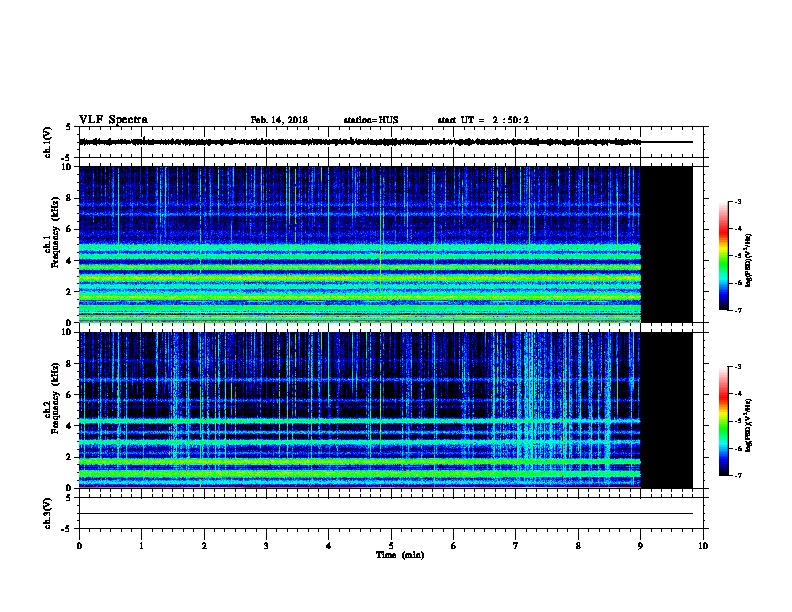Click the ch.3 flat voltage trace
This screenshot has height=612, width=792.
pyautogui.click(x=386, y=514)
